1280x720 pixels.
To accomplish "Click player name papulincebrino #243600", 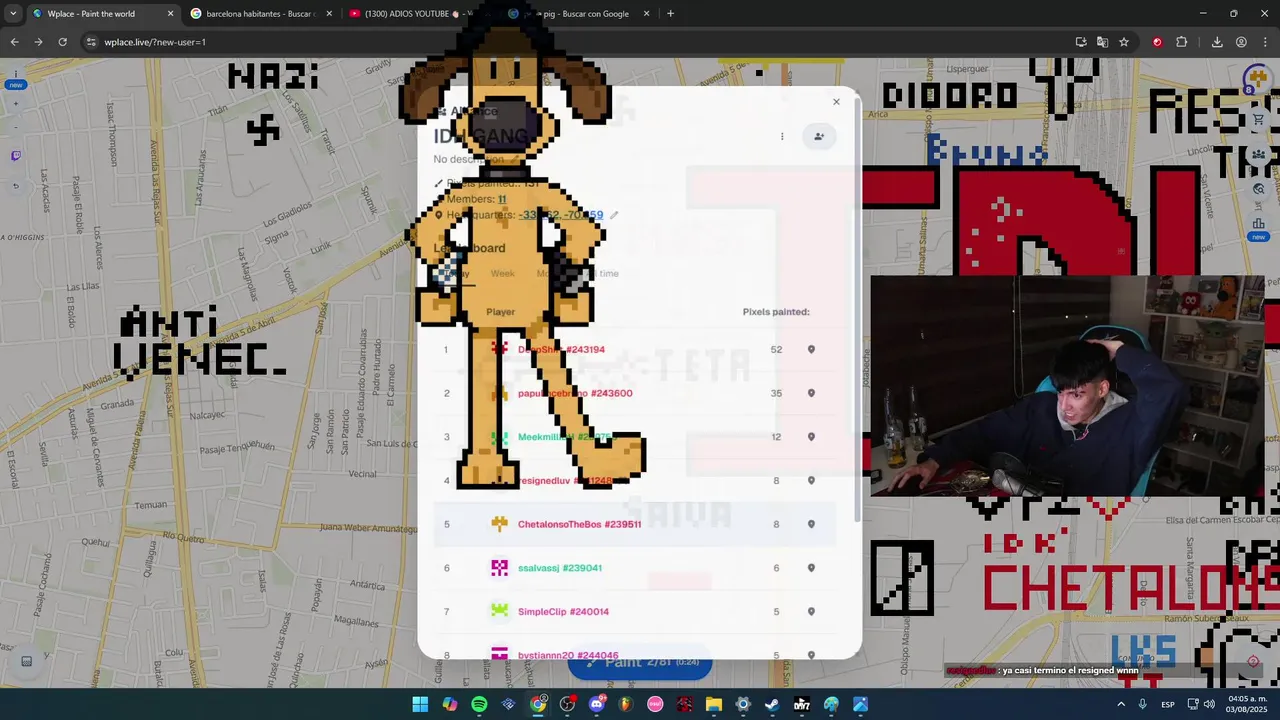I will point(575,393).
